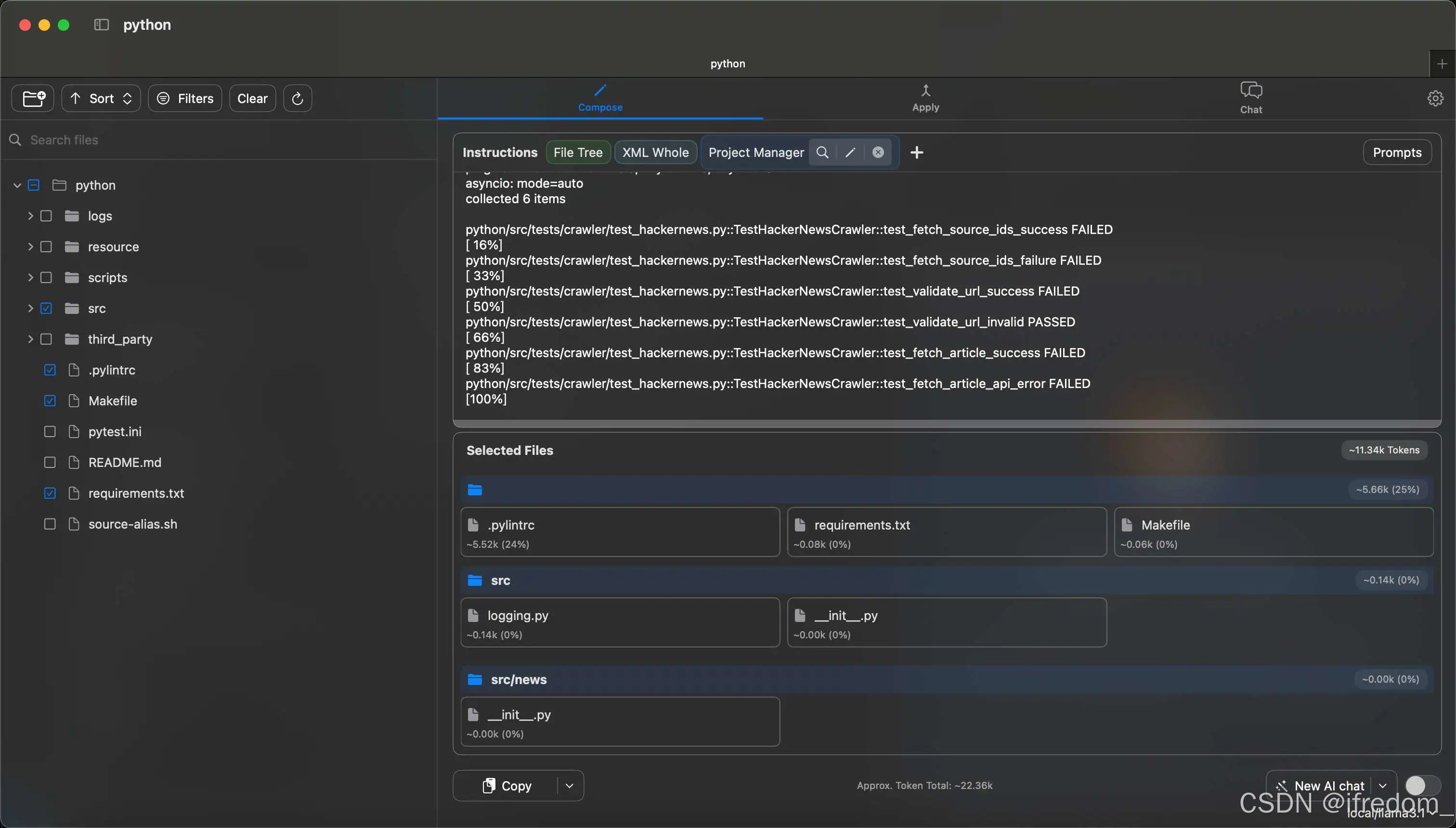
Task: Toggle the sidebar panel icon
Action: point(101,25)
